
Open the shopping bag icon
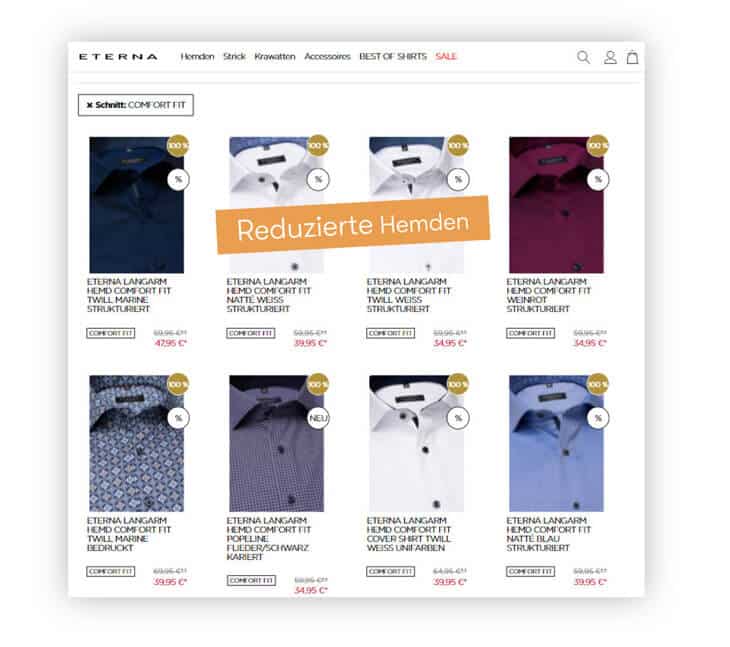pyautogui.click(x=632, y=57)
